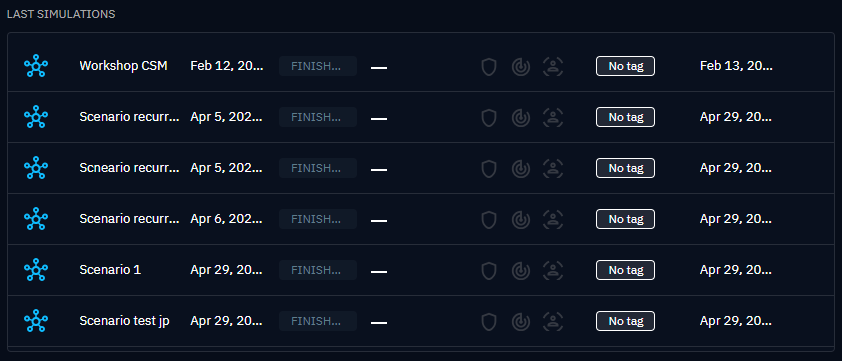Click the No tag badge for Workshop CSM
Viewport: 842px width, 361px height.
tap(626, 66)
